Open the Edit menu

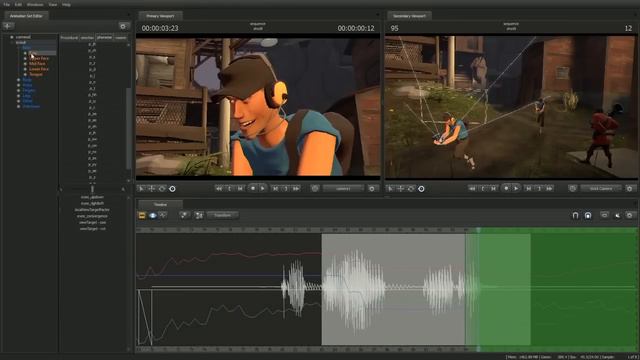(18, 4)
